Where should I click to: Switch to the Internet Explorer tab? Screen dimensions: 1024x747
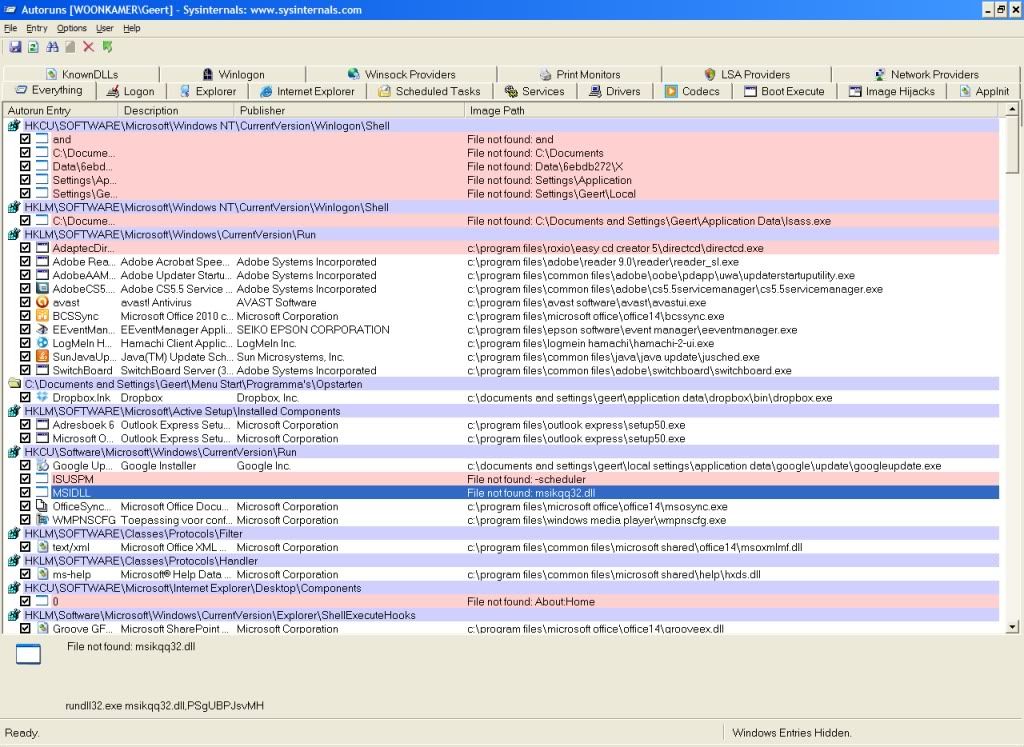[x=307, y=91]
